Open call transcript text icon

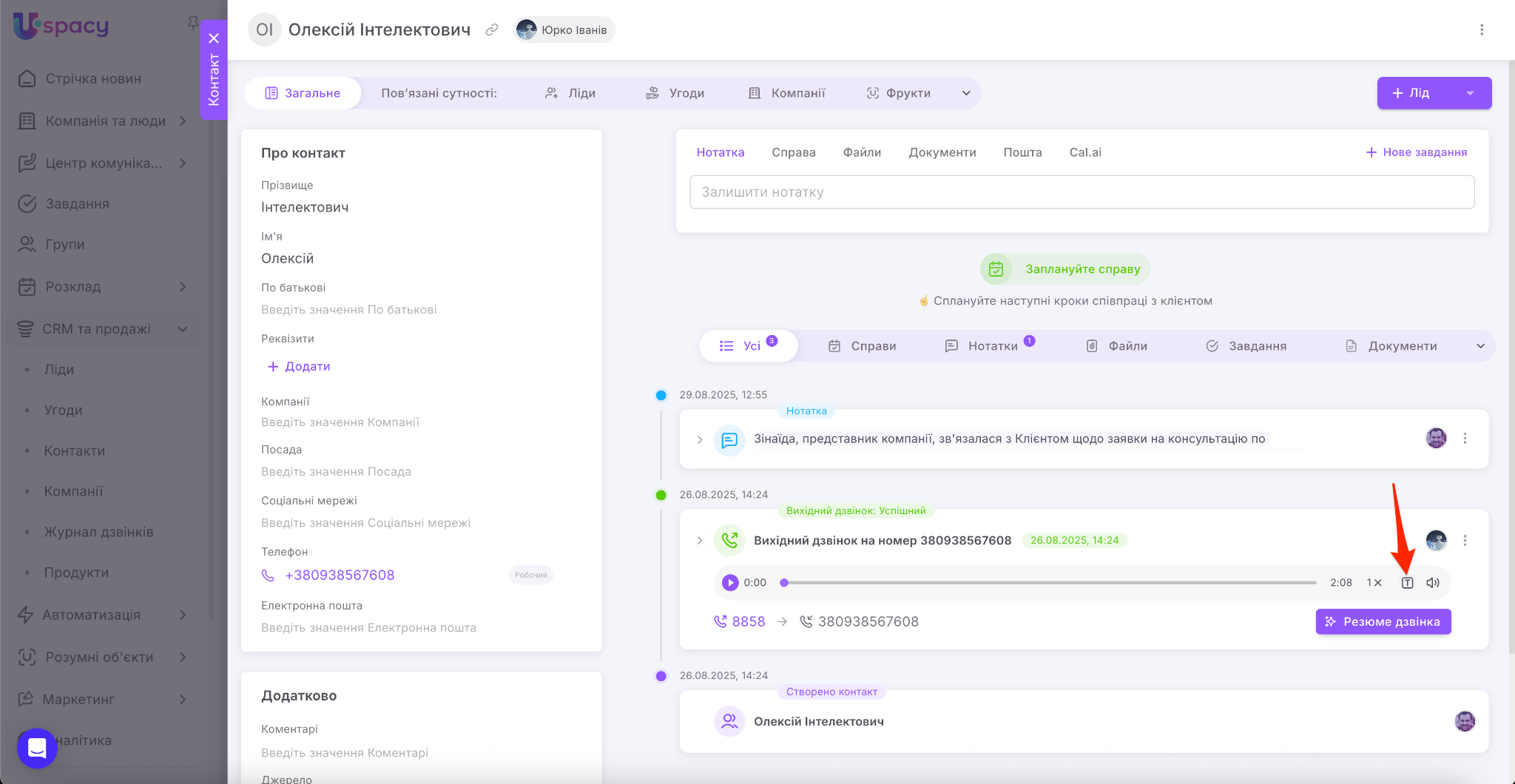pyautogui.click(x=1407, y=583)
